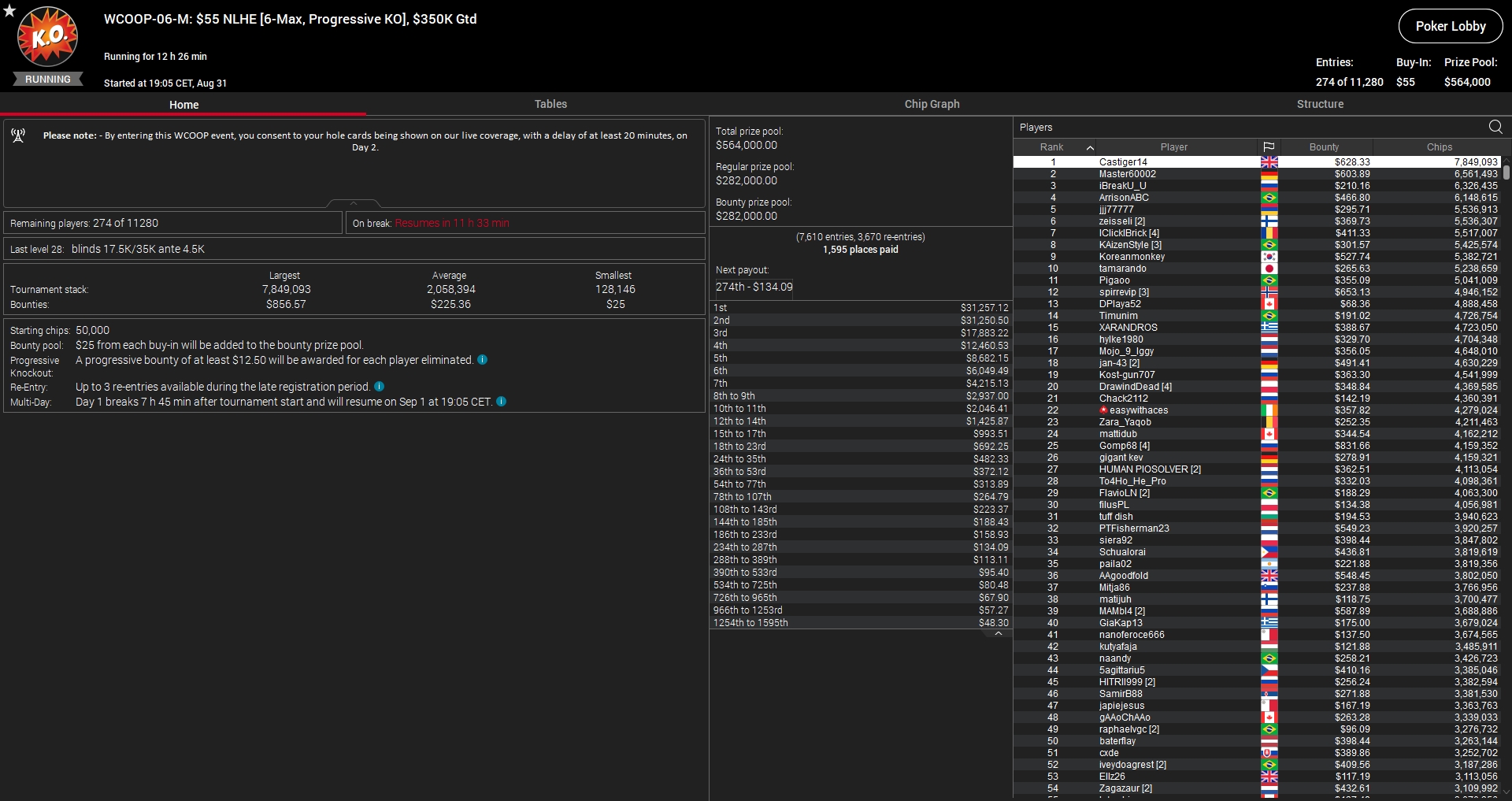Click the RUNNING status badge

tap(48, 80)
